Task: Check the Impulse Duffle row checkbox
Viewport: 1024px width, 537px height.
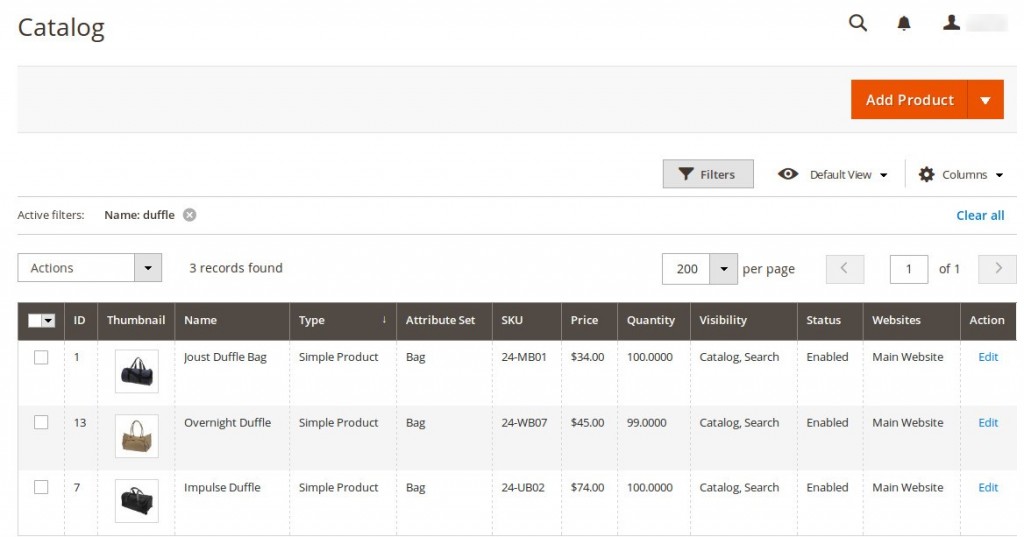Action: tap(41, 487)
